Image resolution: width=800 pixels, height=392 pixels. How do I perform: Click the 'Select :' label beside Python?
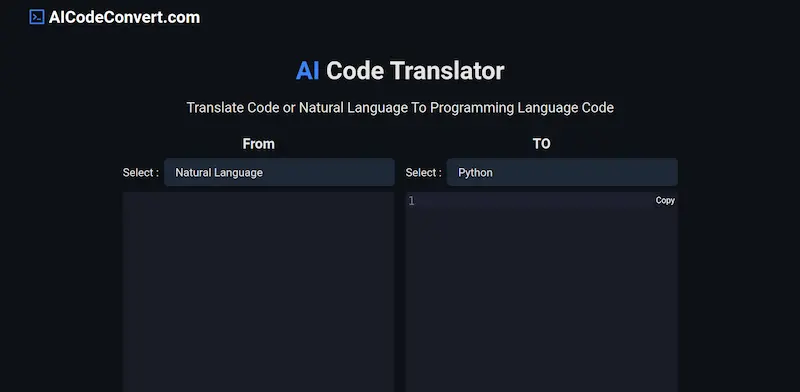click(423, 173)
